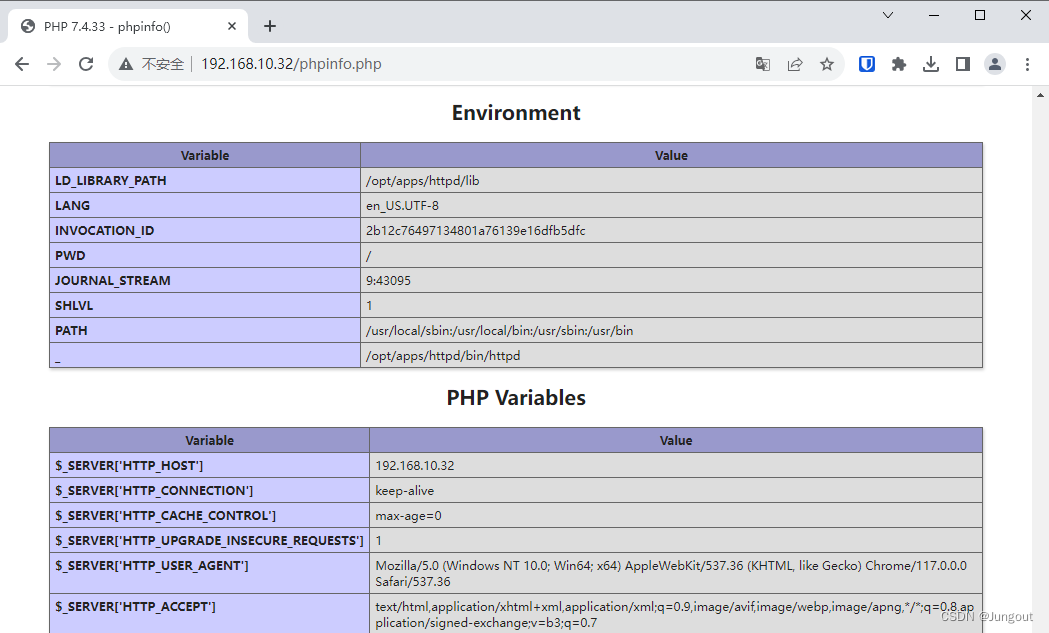Close the PHP 7.4.33 phpinfo tab

[x=231, y=26]
